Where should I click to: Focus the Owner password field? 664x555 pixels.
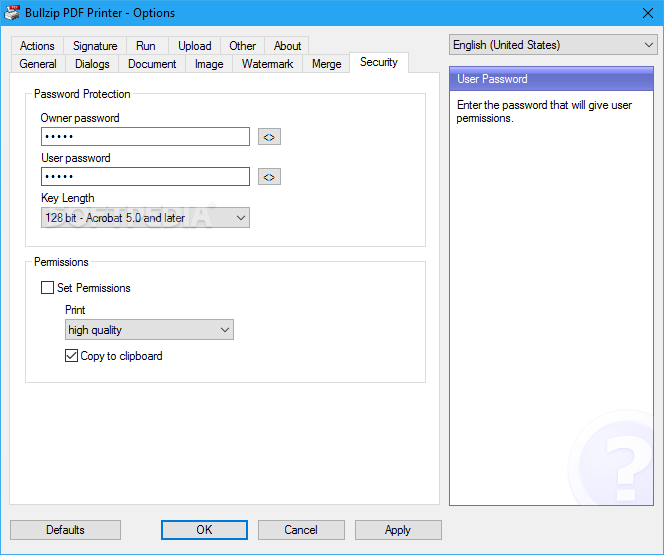(x=145, y=137)
